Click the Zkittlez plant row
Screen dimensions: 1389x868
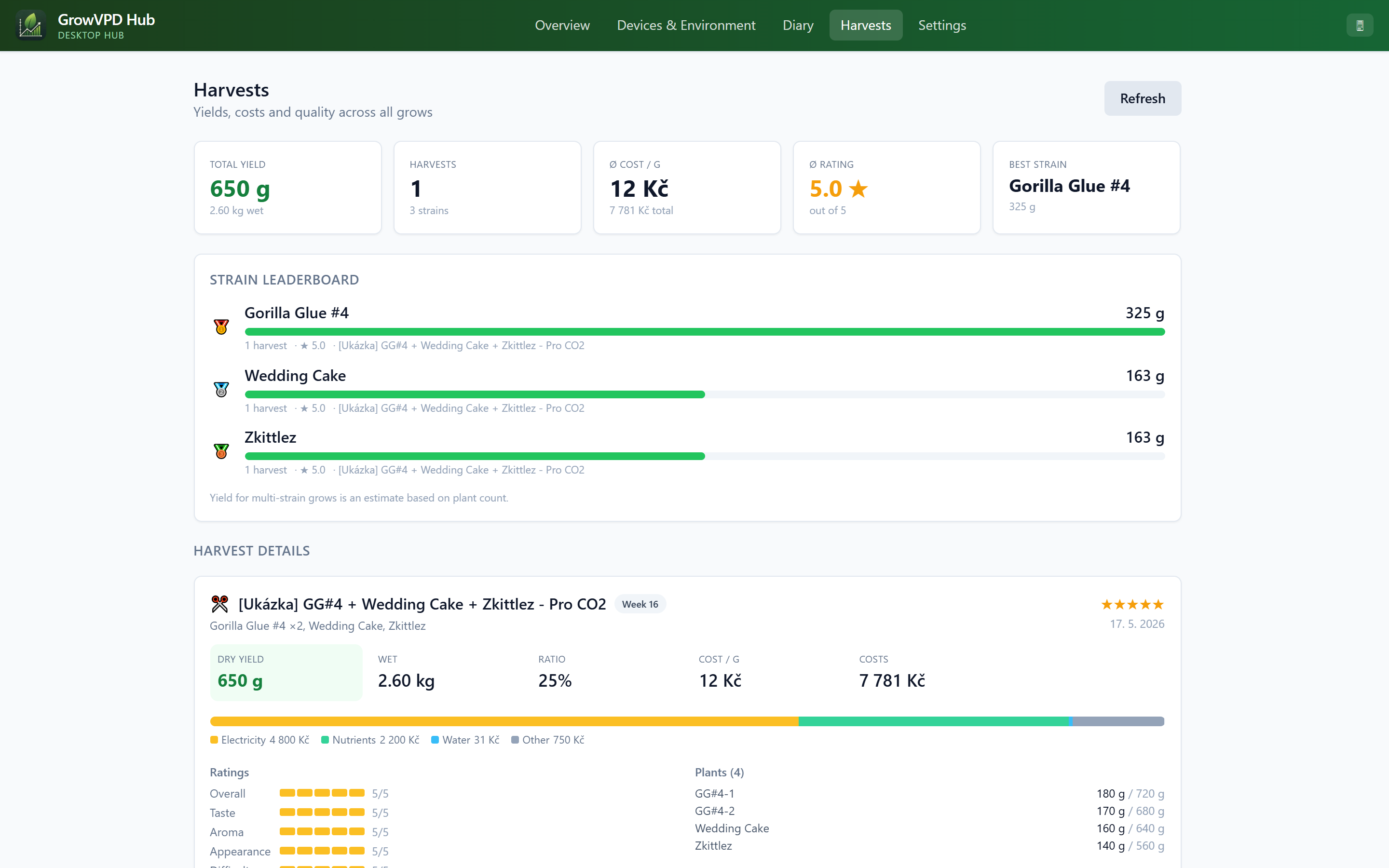[x=930, y=846]
